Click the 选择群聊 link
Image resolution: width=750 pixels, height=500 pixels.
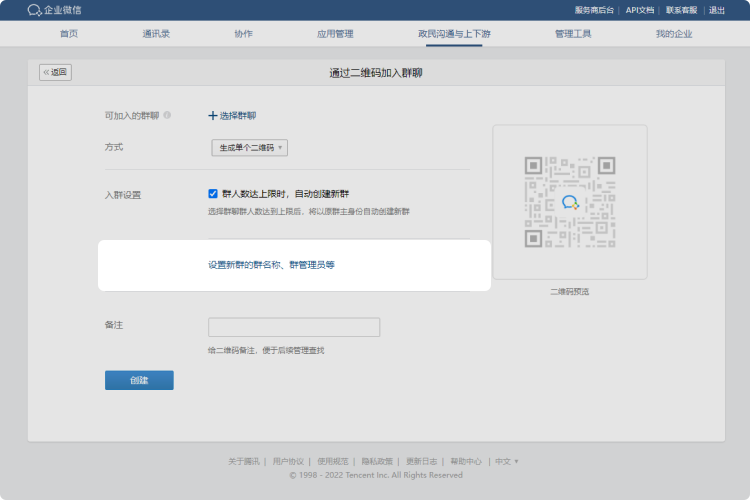[238, 115]
